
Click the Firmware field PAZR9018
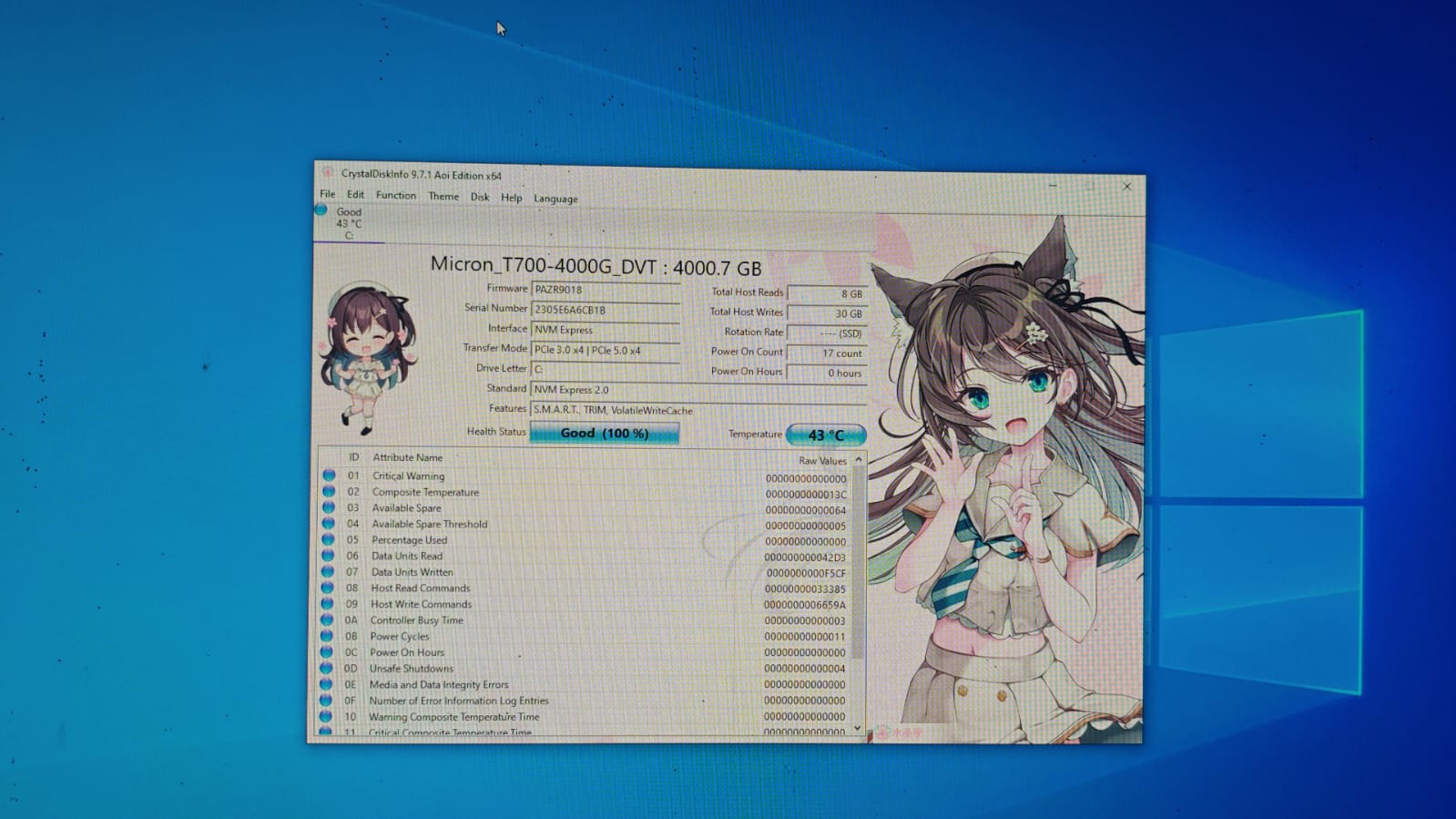606,290
